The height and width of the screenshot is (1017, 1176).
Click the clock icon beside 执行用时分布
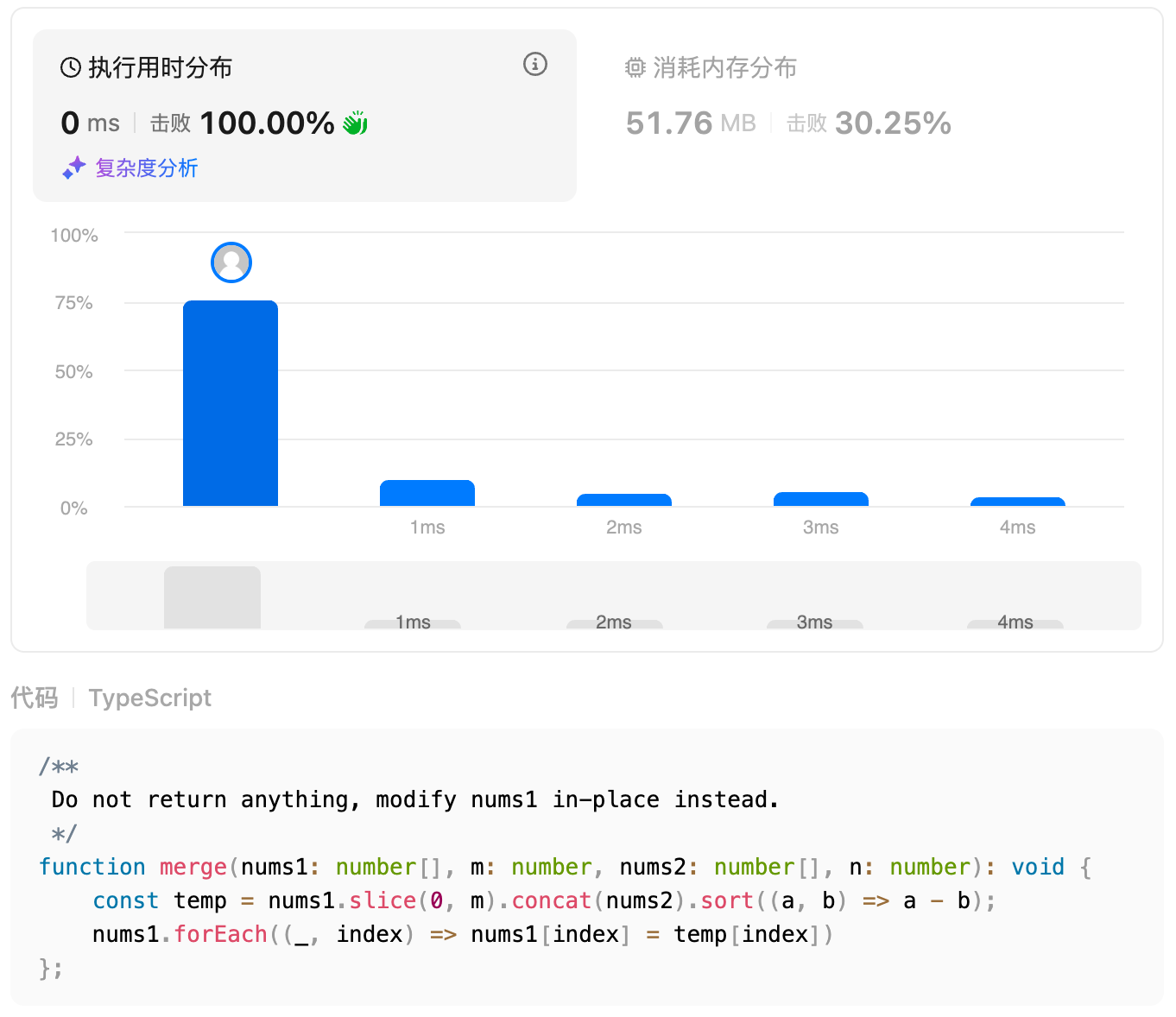pos(71,67)
